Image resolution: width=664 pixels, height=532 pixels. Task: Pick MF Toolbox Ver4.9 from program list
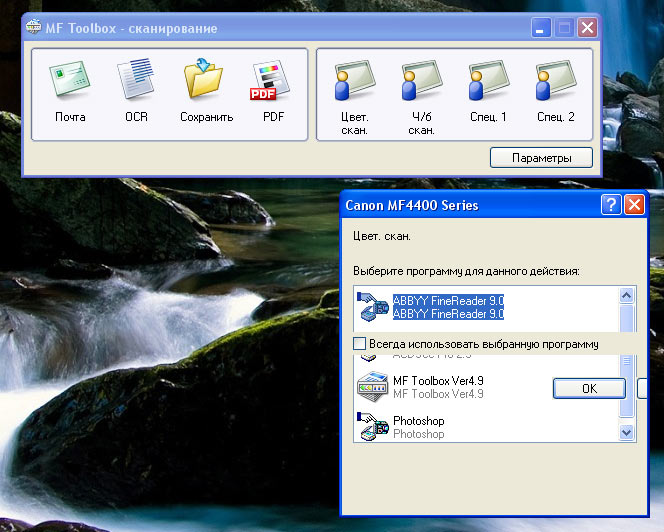coord(437,387)
